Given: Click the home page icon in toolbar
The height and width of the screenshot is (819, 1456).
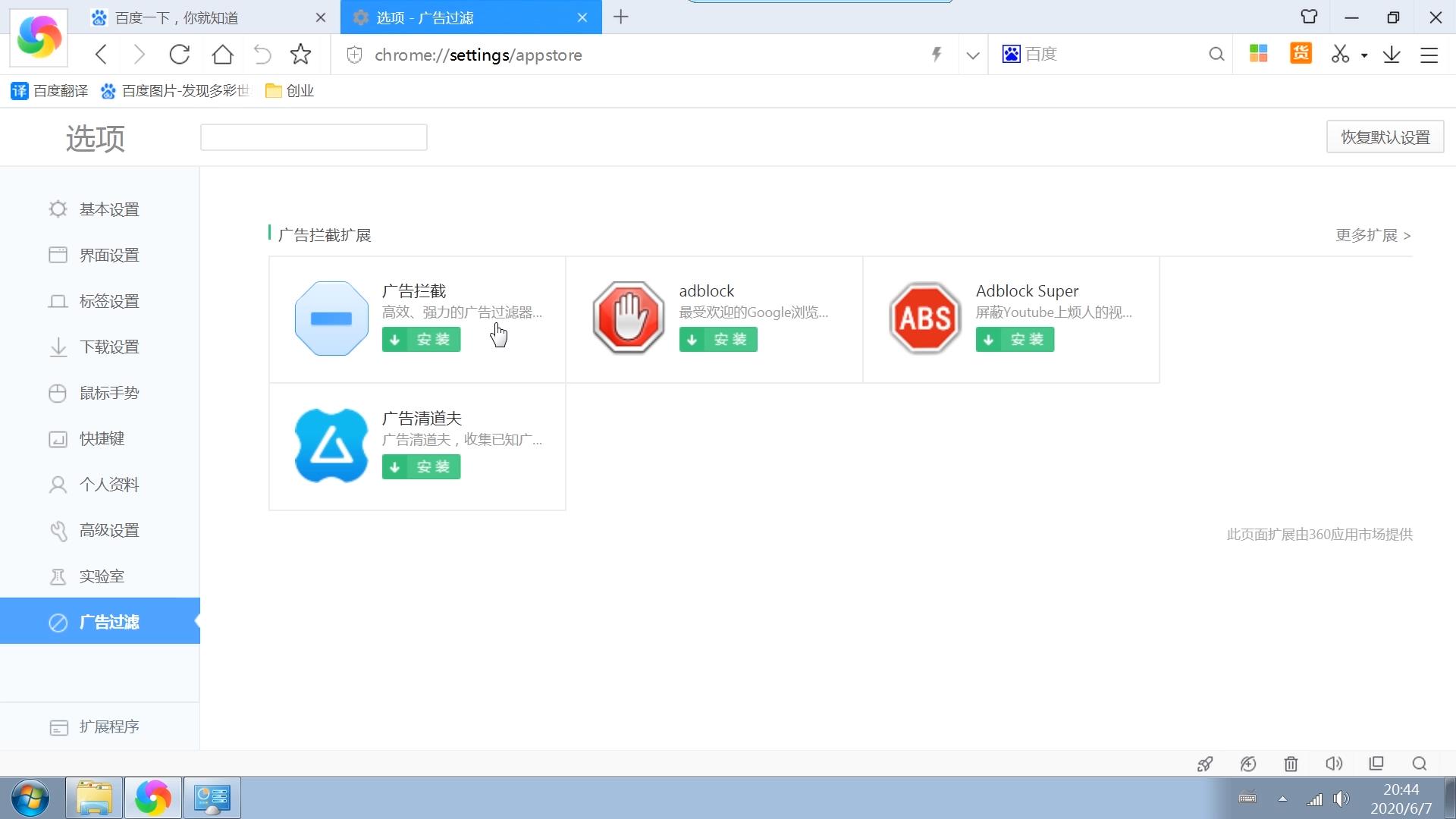Looking at the screenshot, I should [x=222, y=55].
